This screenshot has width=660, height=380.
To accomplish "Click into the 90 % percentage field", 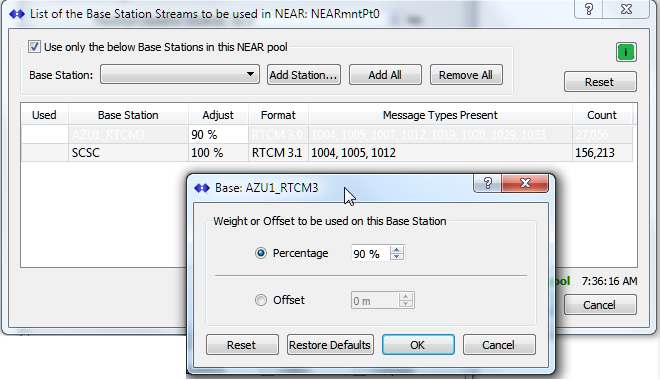I will [371, 253].
